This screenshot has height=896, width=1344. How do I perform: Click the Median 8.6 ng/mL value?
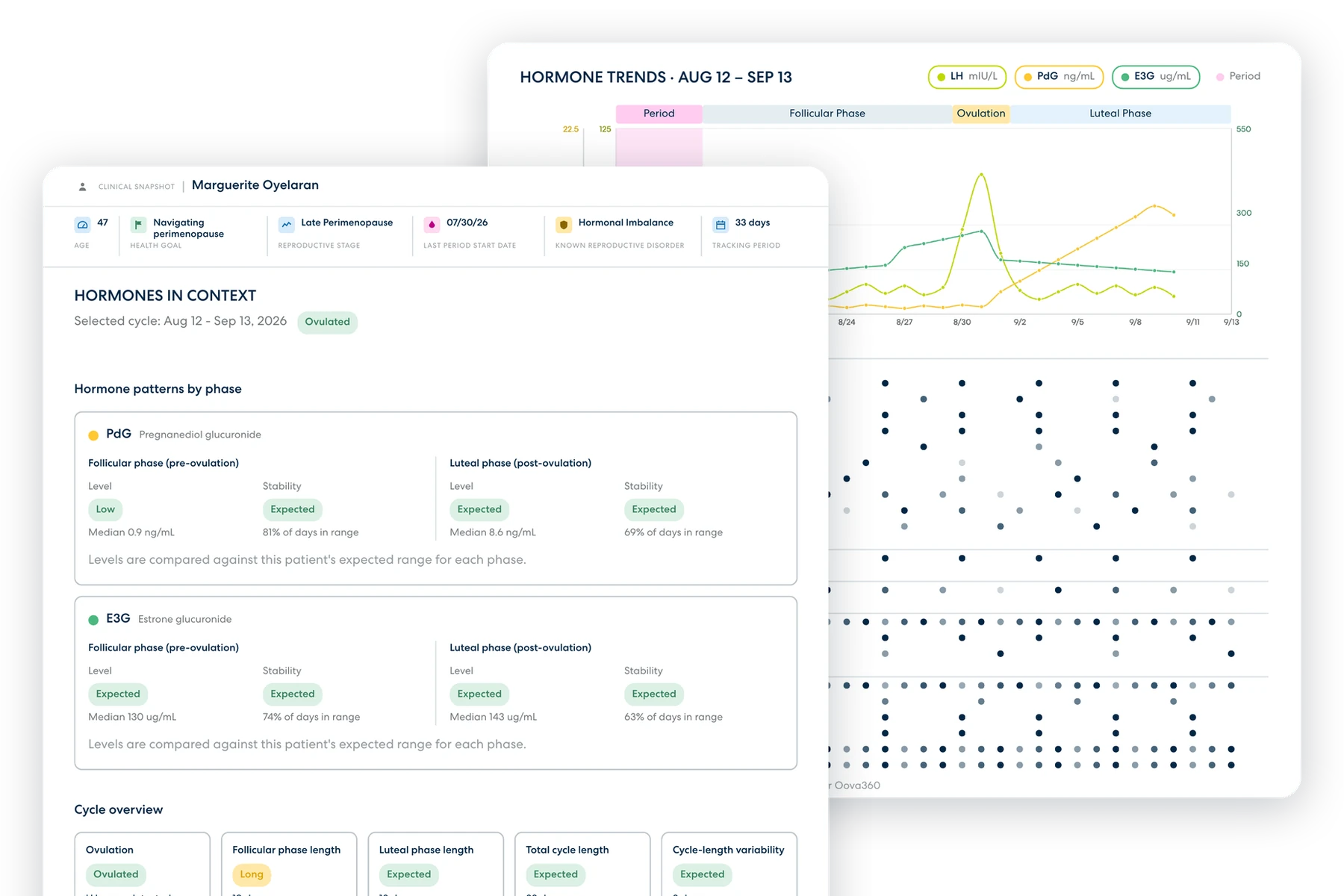pyautogui.click(x=493, y=532)
